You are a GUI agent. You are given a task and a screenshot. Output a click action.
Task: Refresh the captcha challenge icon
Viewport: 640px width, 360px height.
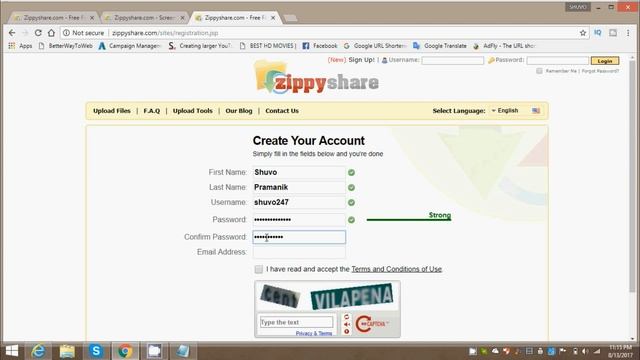pos(347,317)
